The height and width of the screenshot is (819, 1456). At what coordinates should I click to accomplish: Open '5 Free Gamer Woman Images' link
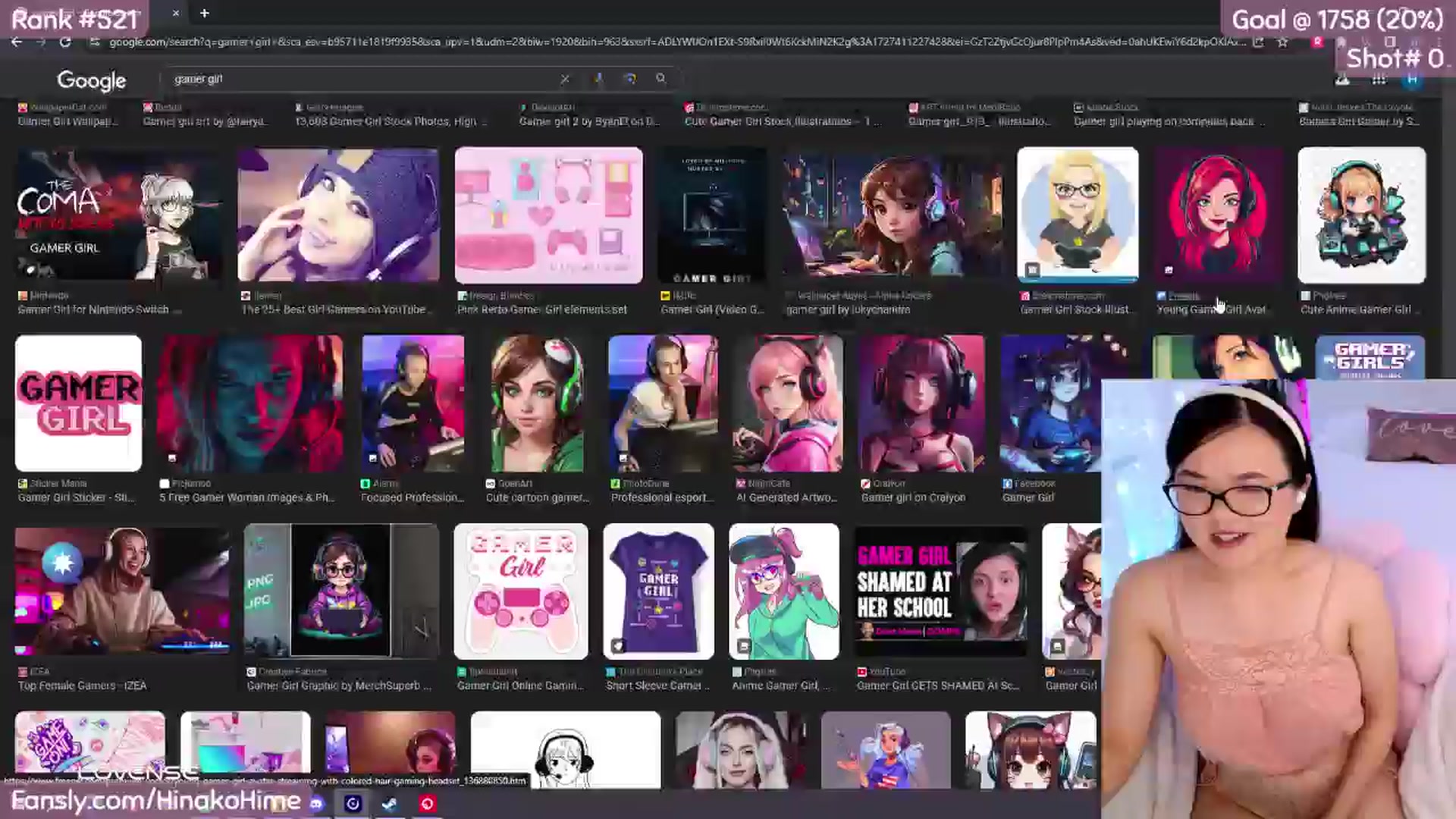click(x=247, y=497)
